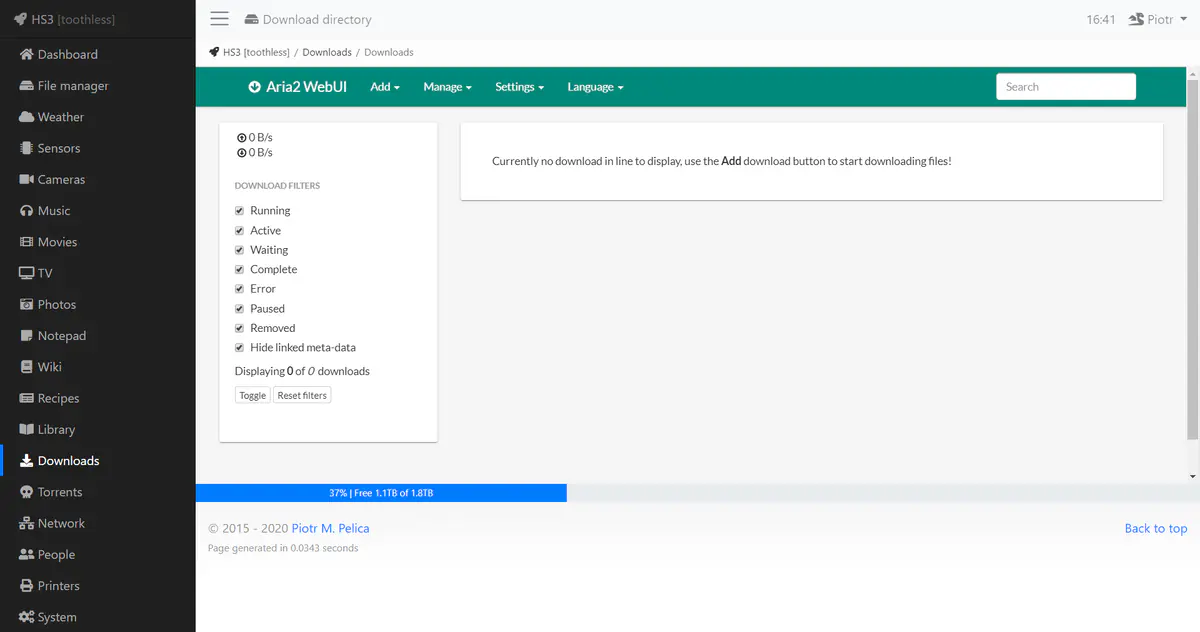Click the Back to top link
Image resolution: width=1200 pixels, height=632 pixels.
coord(1155,528)
